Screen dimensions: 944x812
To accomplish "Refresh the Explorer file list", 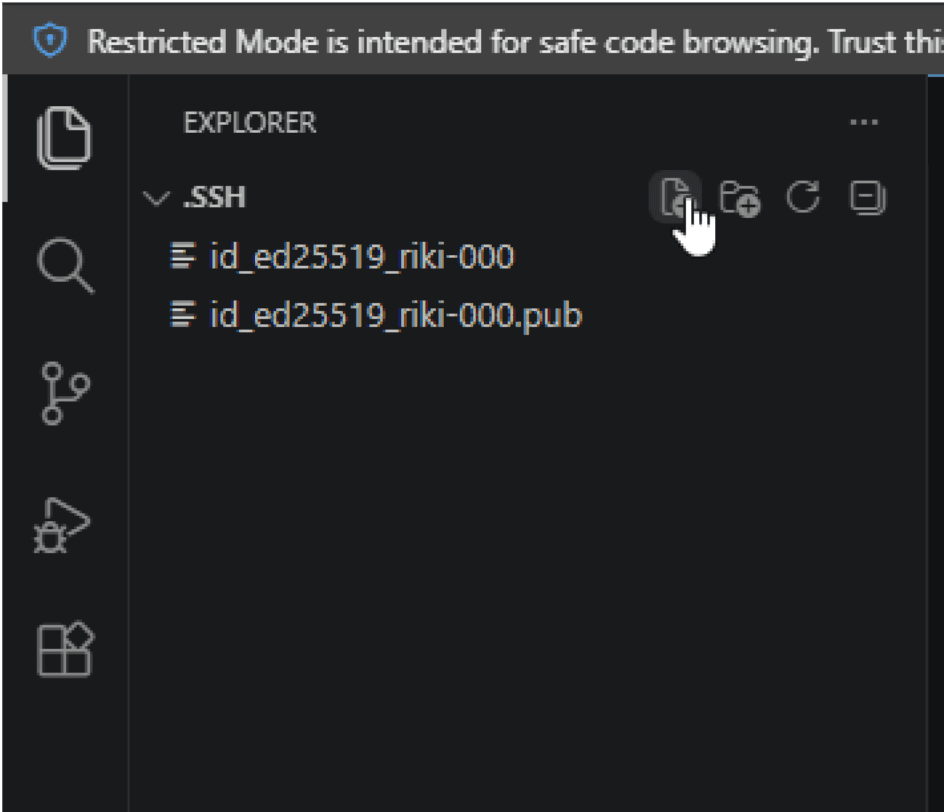I will click(803, 197).
